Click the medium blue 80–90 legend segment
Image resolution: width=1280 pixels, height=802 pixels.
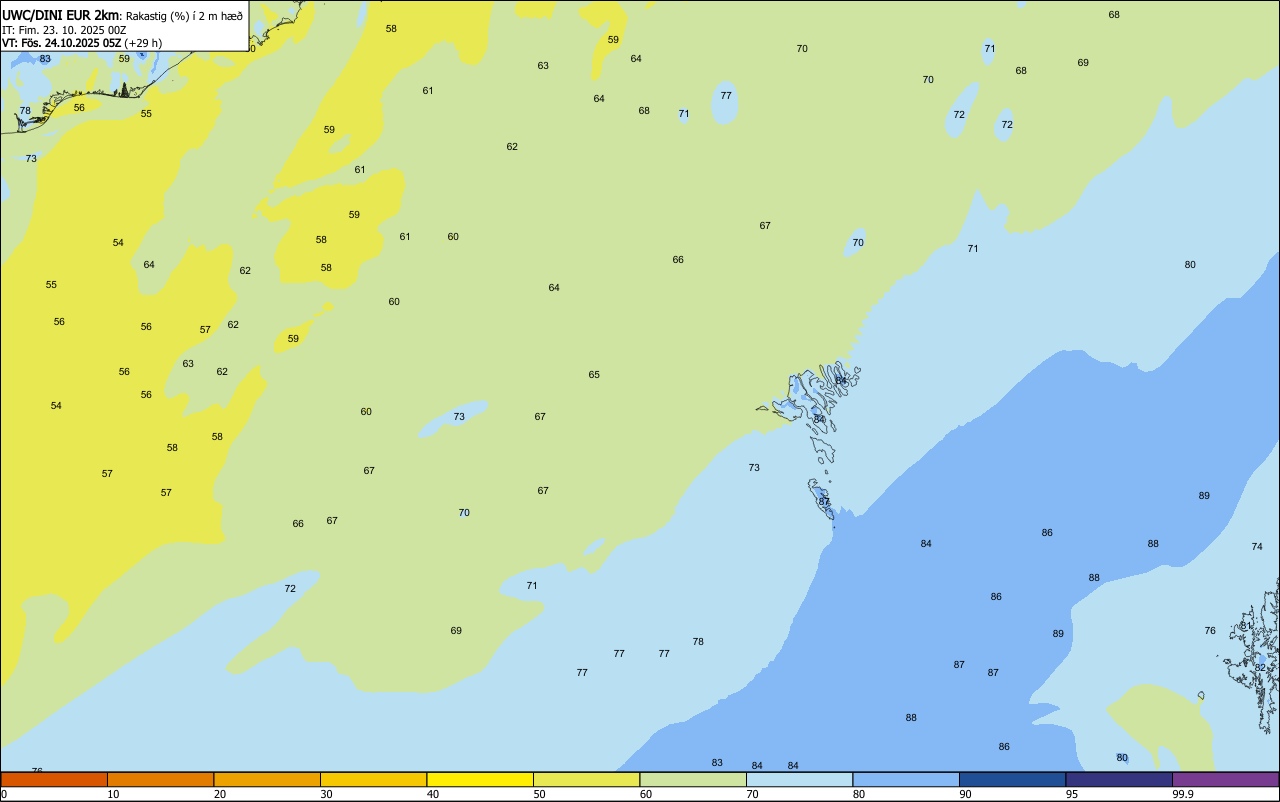906,779
